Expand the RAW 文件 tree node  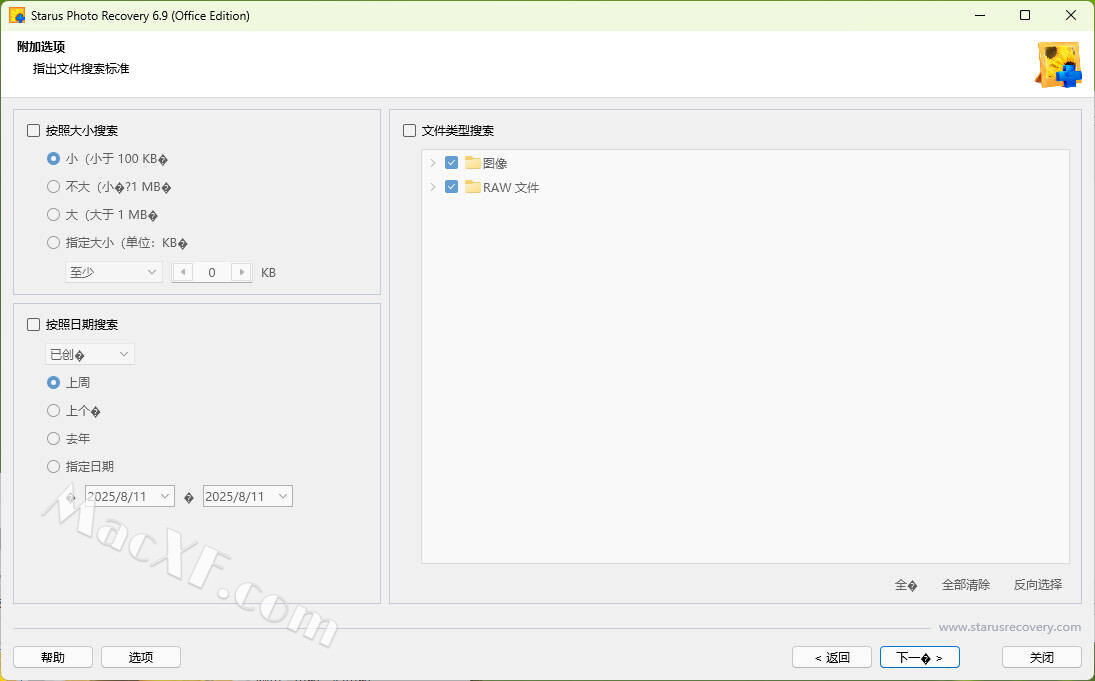[x=433, y=186]
